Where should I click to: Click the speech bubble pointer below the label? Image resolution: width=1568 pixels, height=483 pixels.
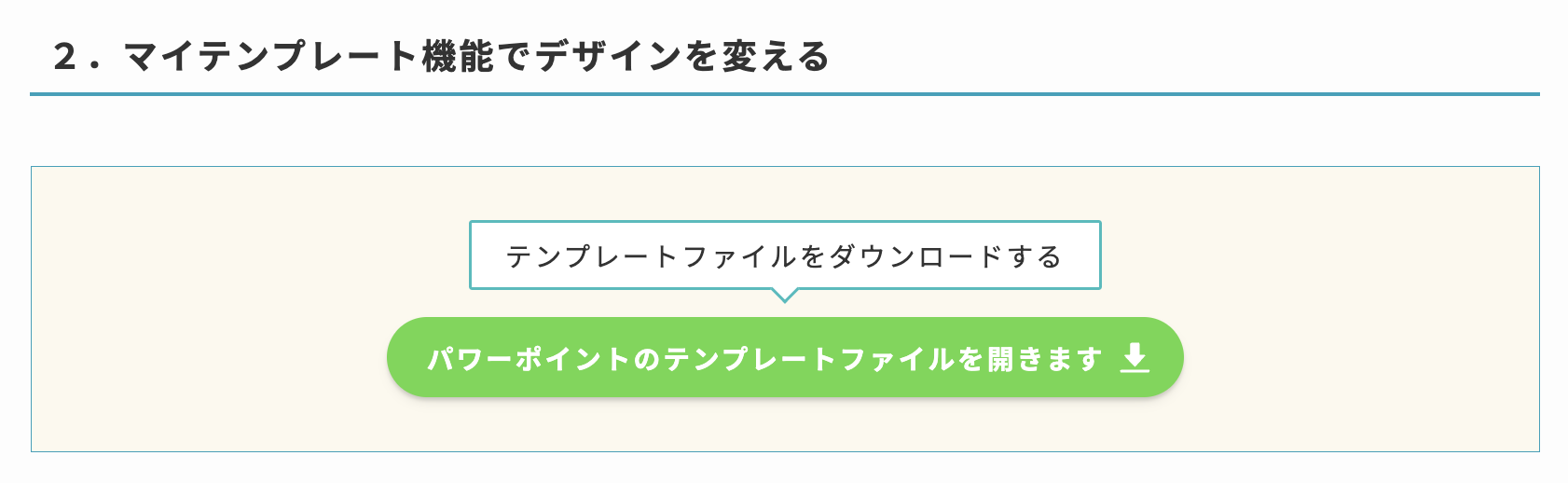click(785, 296)
